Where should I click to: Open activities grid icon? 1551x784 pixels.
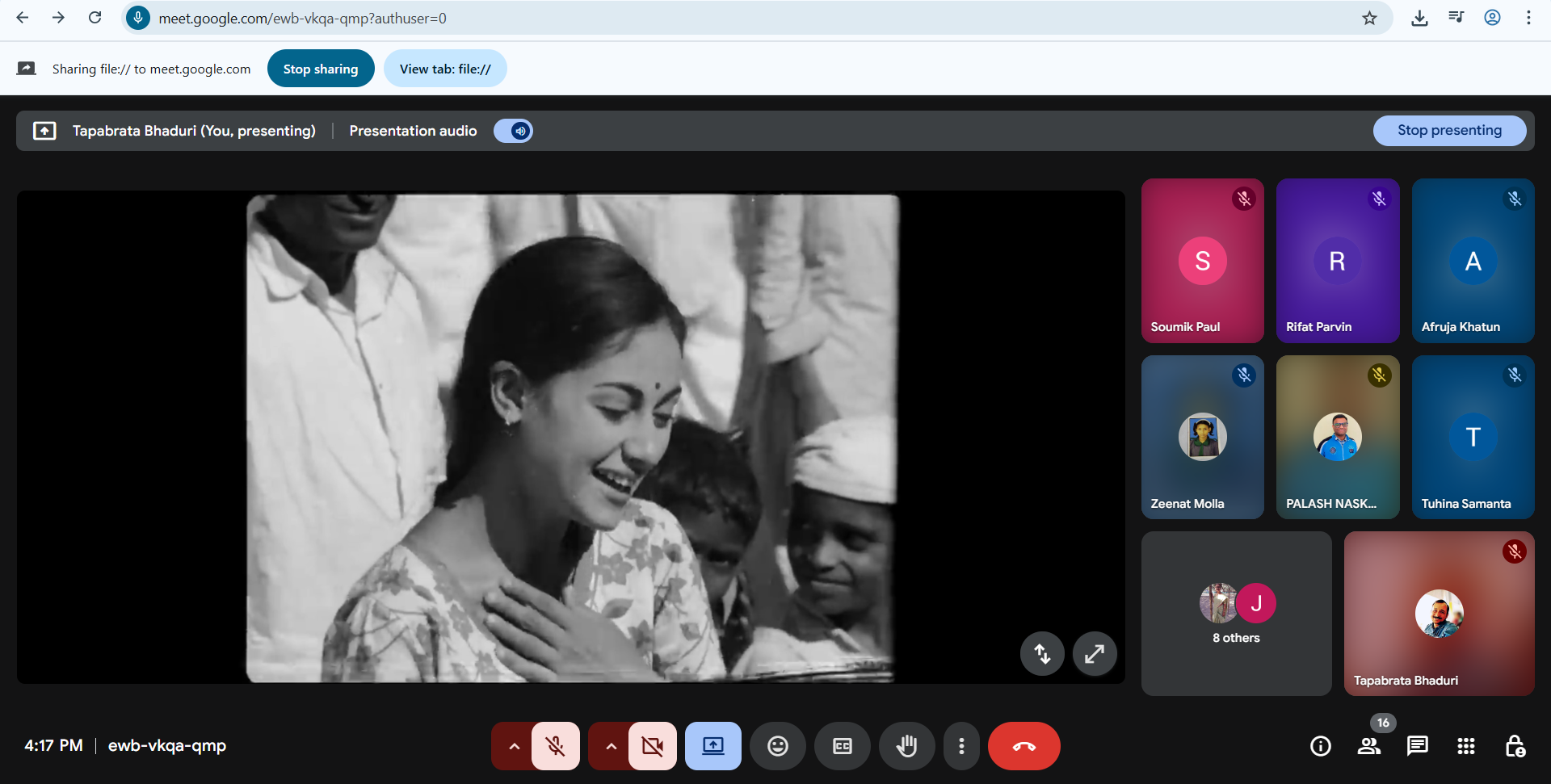click(1466, 746)
